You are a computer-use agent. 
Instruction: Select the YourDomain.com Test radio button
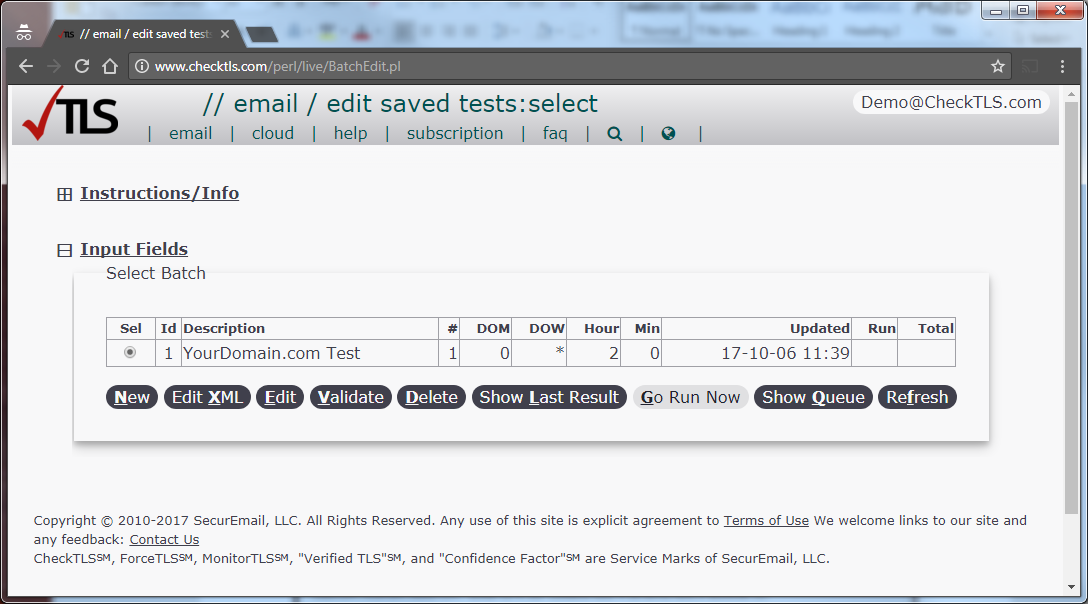coord(130,353)
